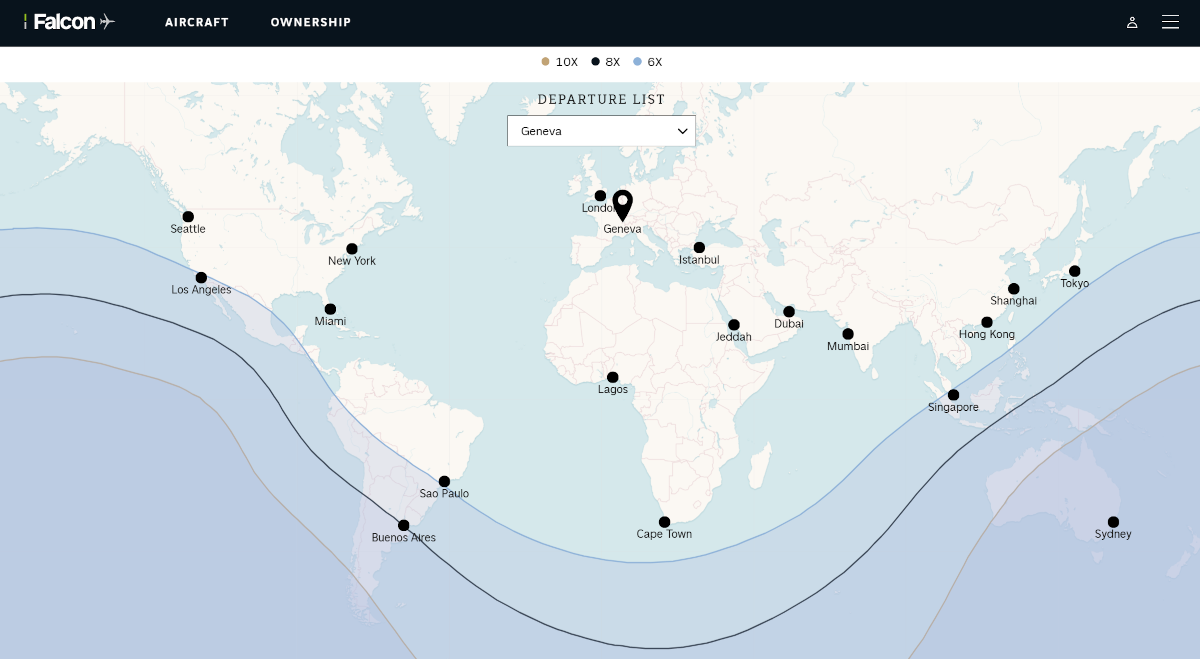Screen dimensions: 1200x659
Task: Select the Dubai marker on map
Action: [789, 311]
